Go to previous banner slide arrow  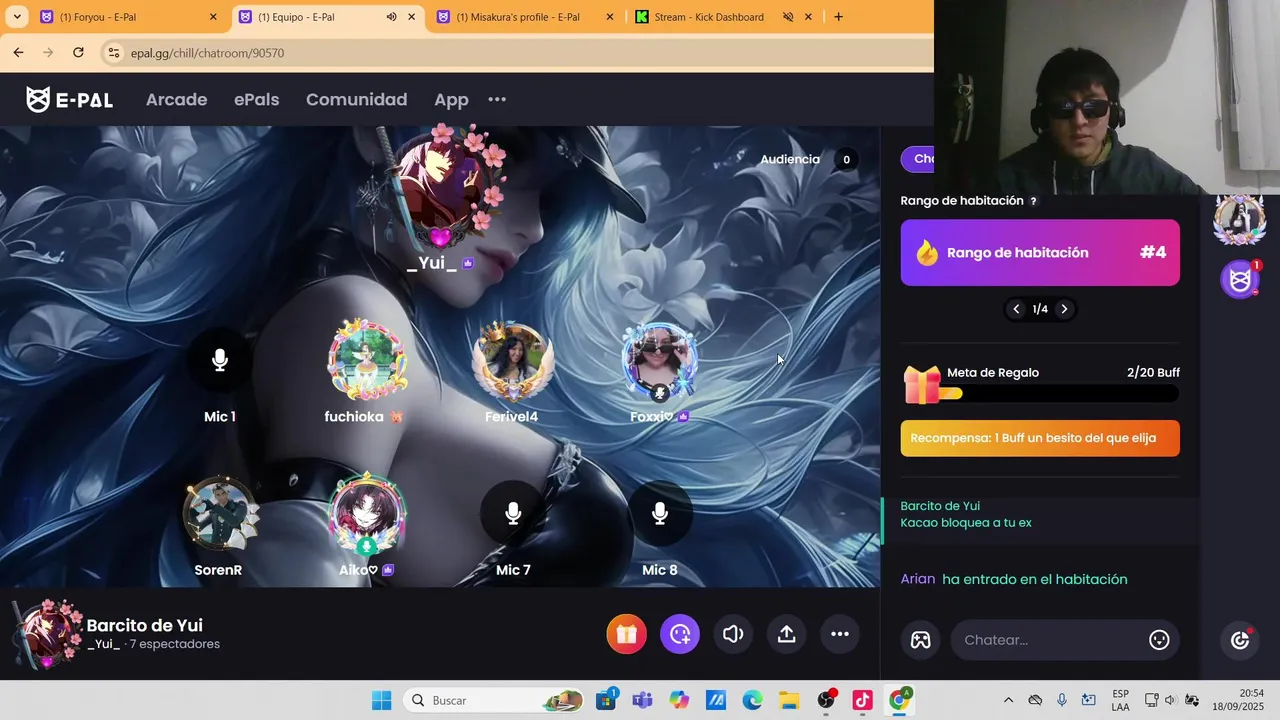coord(1016,309)
